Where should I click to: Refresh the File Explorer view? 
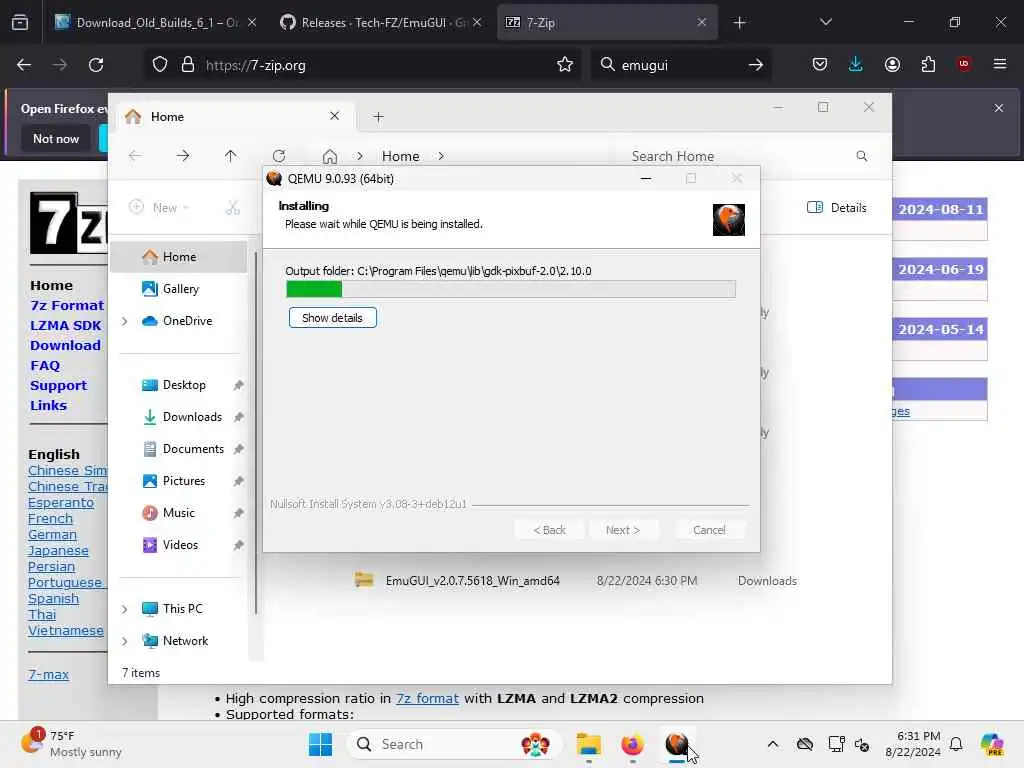[x=279, y=155]
